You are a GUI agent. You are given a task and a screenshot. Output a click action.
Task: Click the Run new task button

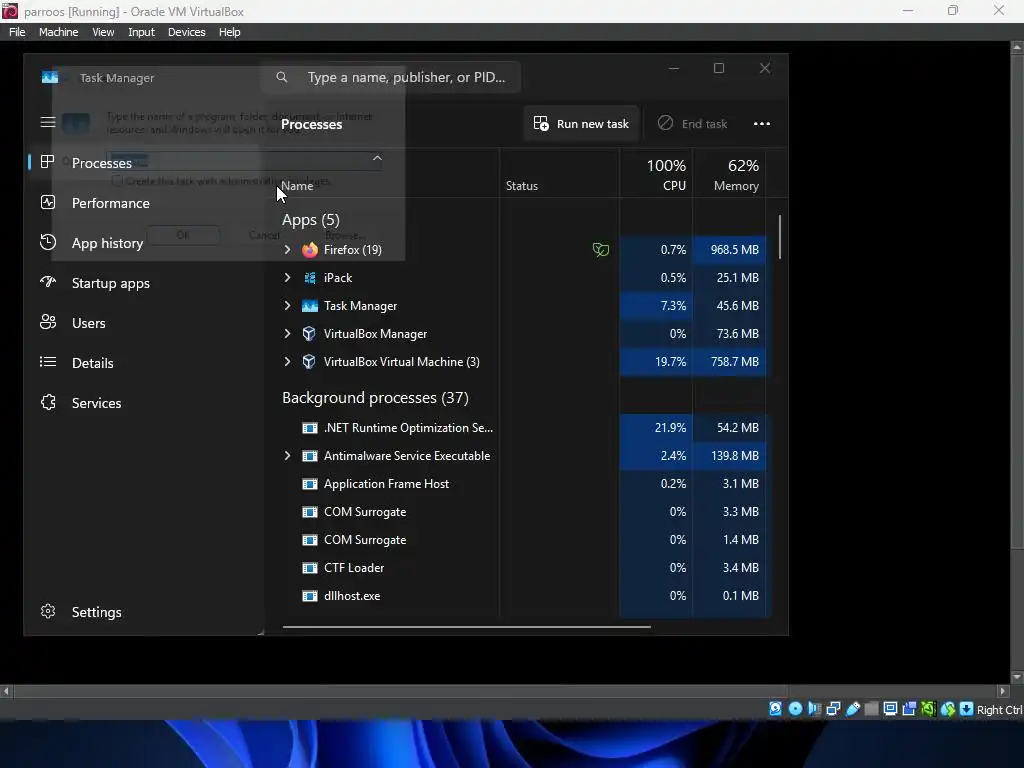pyautogui.click(x=581, y=123)
